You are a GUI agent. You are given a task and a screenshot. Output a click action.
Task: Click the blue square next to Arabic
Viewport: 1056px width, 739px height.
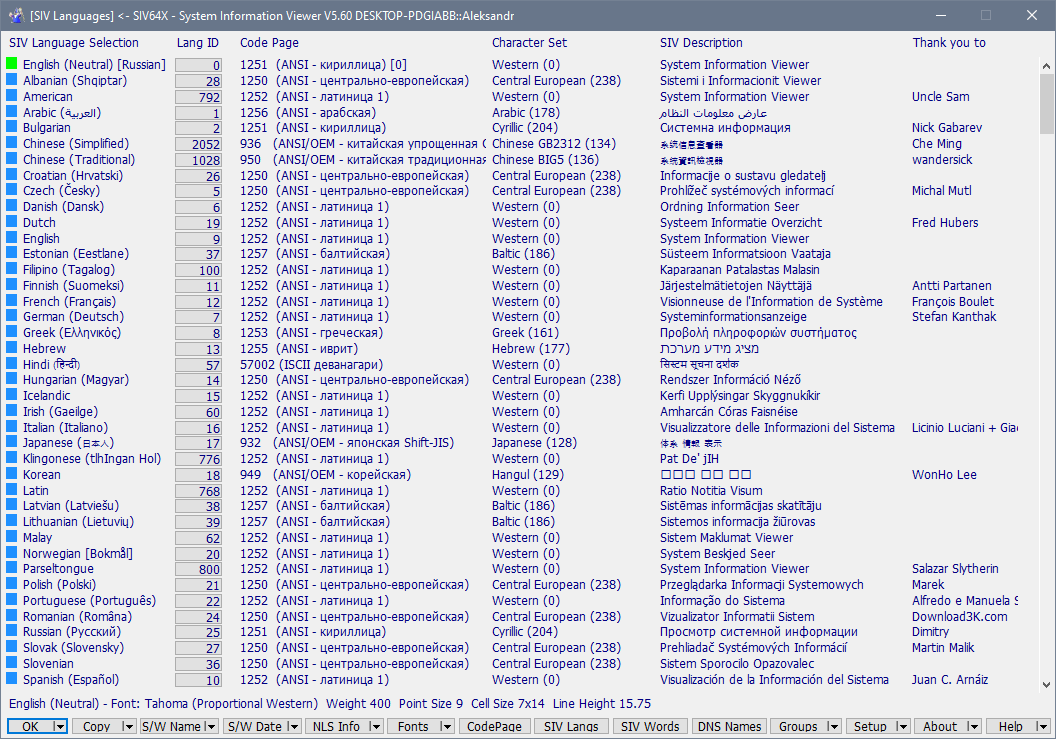point(11,111)
